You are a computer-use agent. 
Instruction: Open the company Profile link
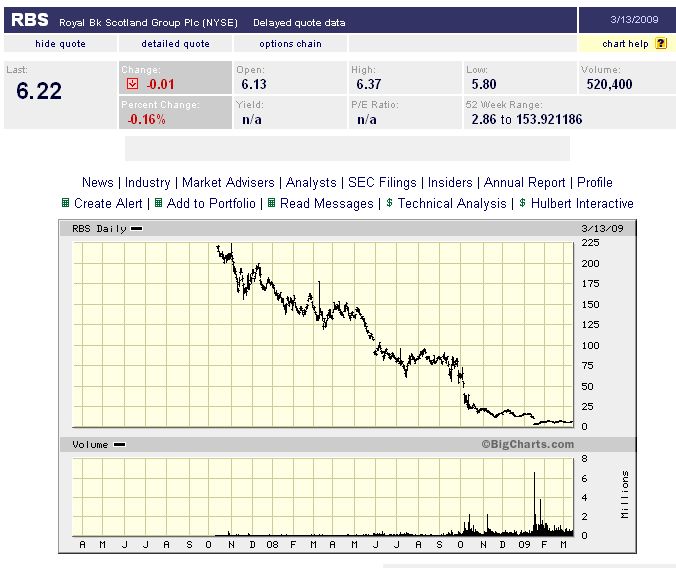click(x=595, y=182)
